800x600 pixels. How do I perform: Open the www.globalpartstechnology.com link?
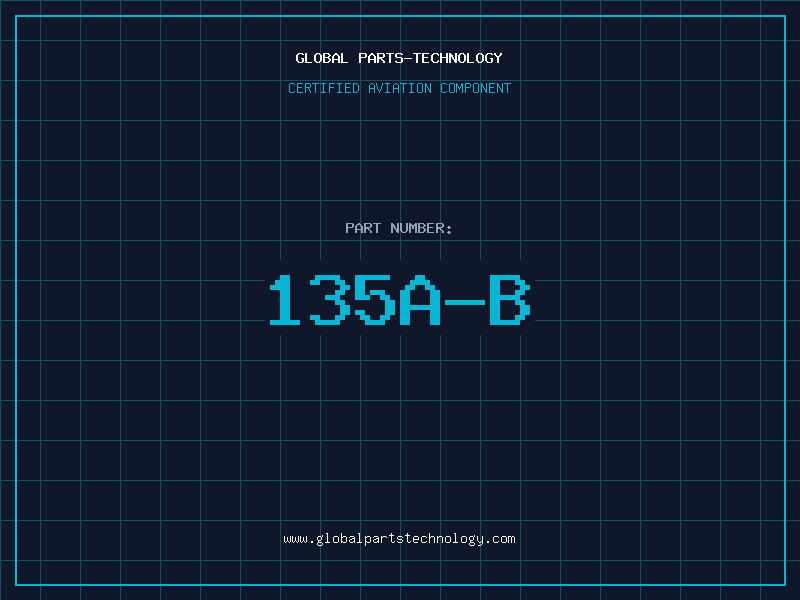pyautogui.click(x=399, y=539)
